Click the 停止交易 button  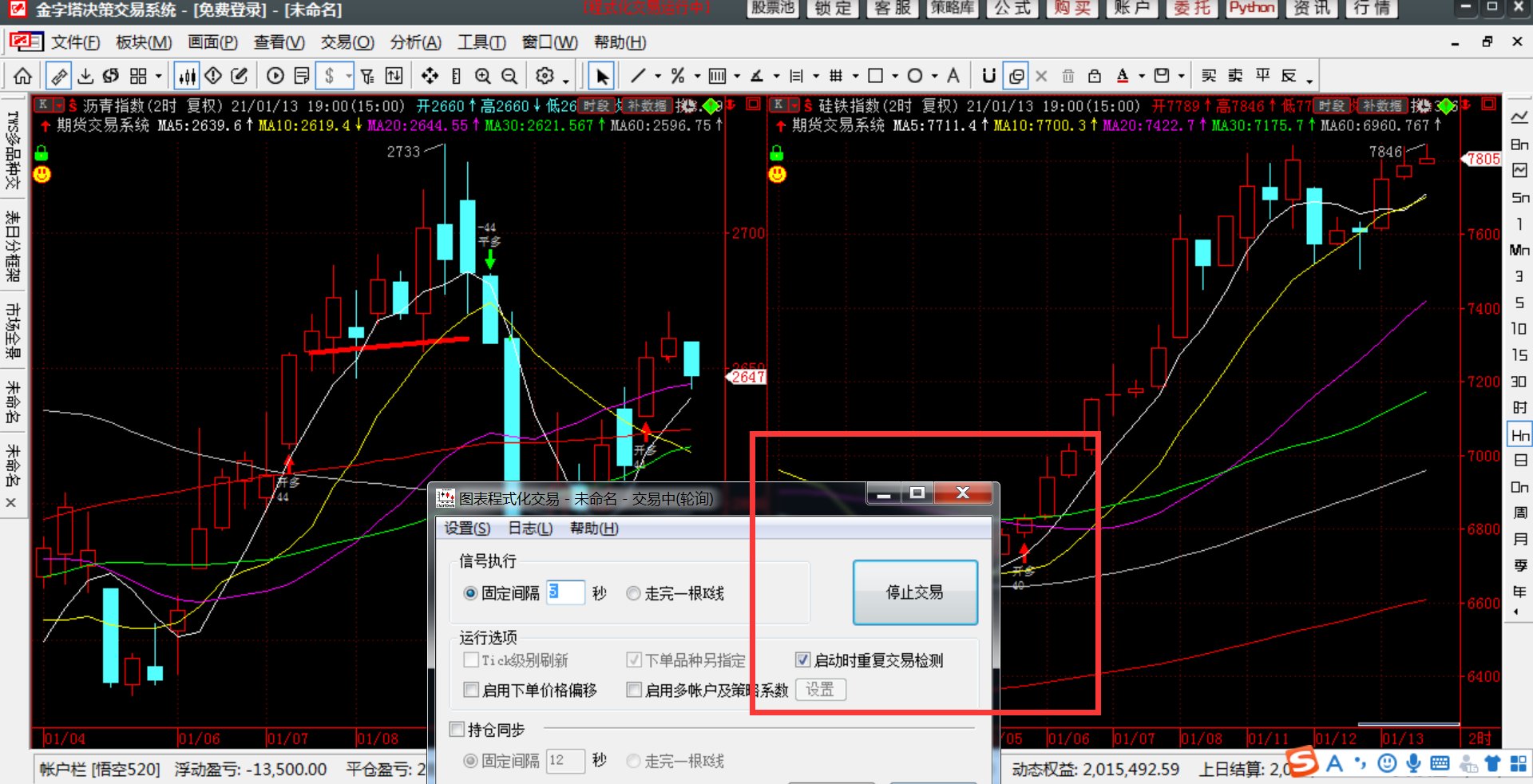[x=915, y=592]
